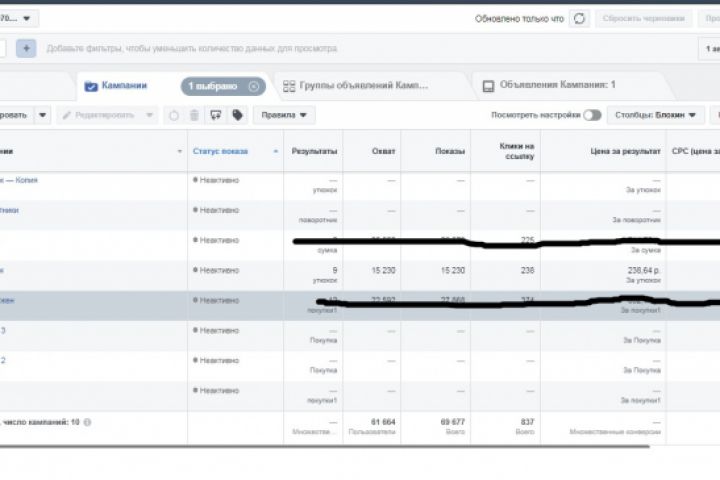Click the total impressions value '69 677'
The width and height of the screenshot is (720, 480).
coord(453,422)
